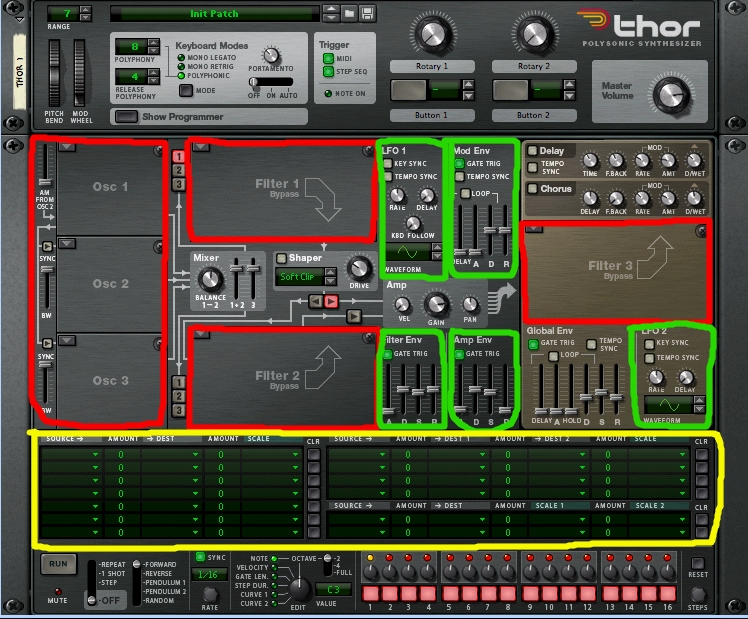Open the Filter 3 type dropdown

click(x=534, y=229)
